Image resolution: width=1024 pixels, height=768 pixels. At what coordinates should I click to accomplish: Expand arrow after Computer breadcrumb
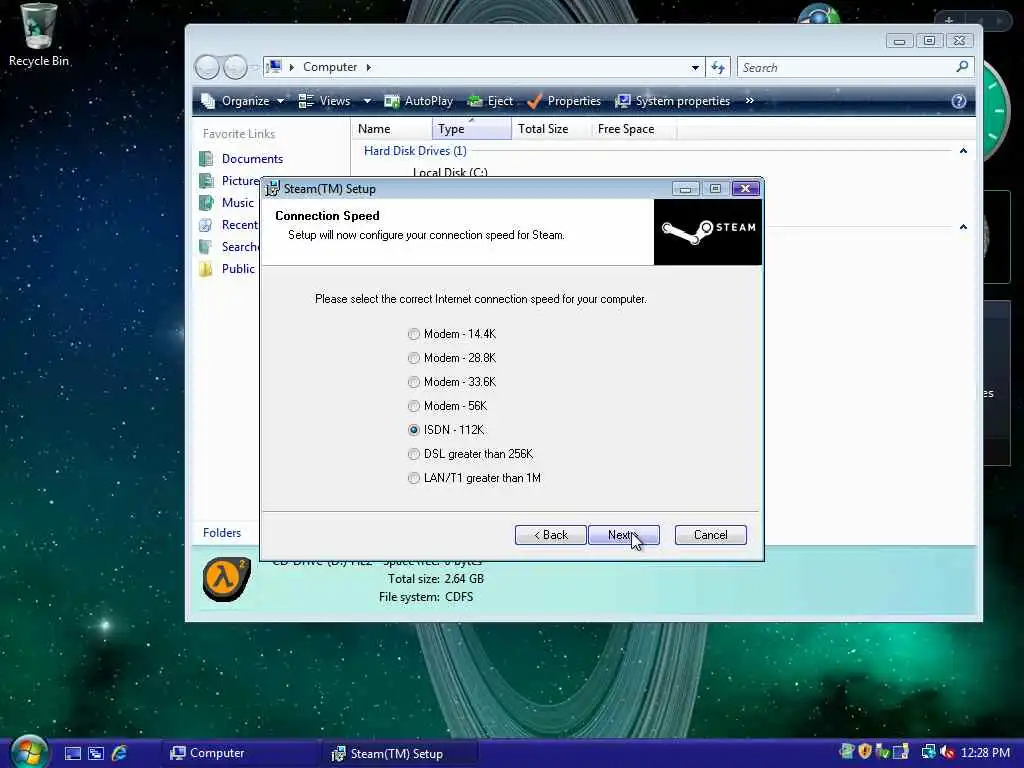(x=369, y=67)
